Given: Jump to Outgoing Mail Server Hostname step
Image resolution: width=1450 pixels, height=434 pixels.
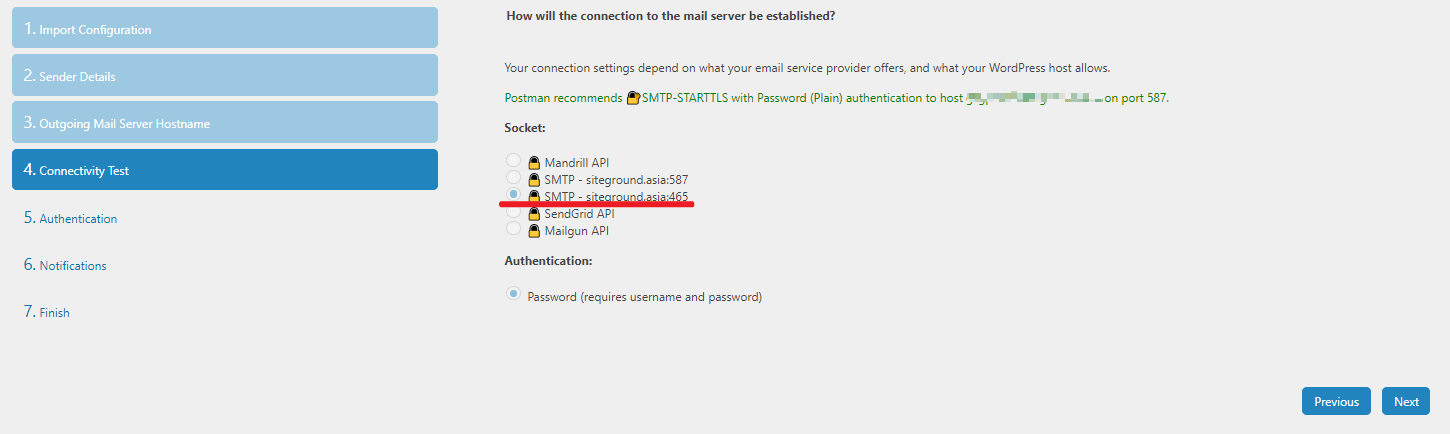Looking at the screenshot, I should pyautogui.click(x=225, y=122).
